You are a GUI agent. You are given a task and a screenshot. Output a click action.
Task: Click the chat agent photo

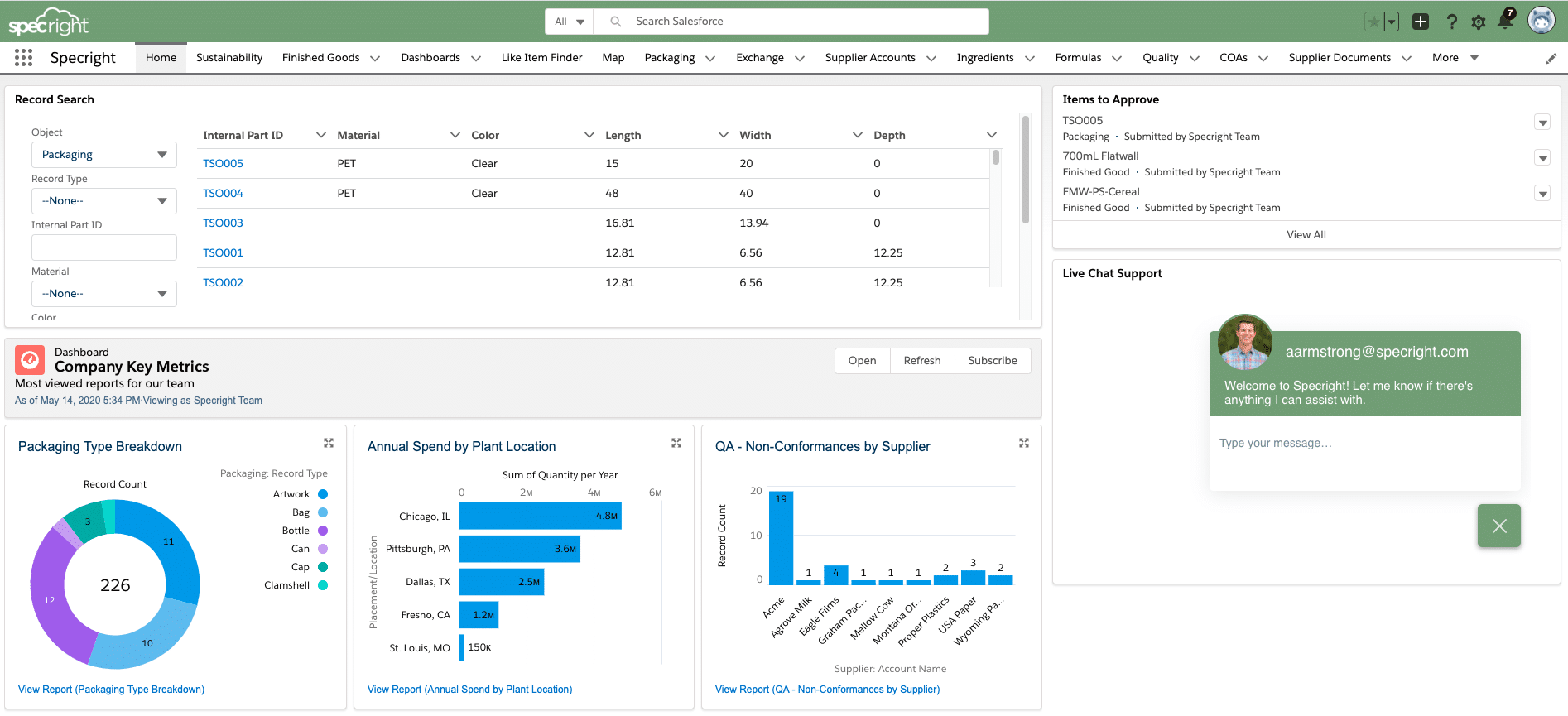point(1245,342)
